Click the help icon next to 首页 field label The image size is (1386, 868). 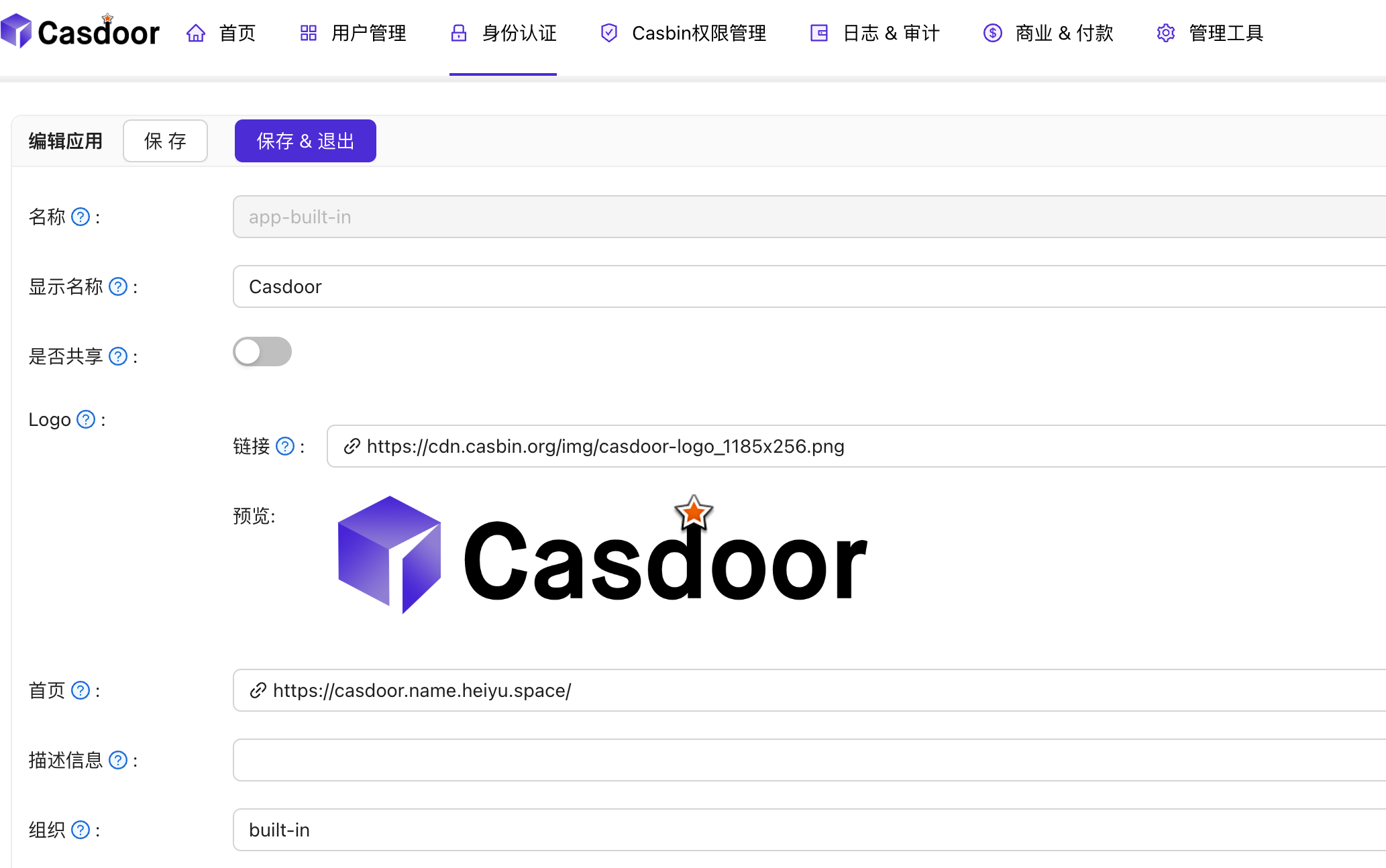click(81, 690)
